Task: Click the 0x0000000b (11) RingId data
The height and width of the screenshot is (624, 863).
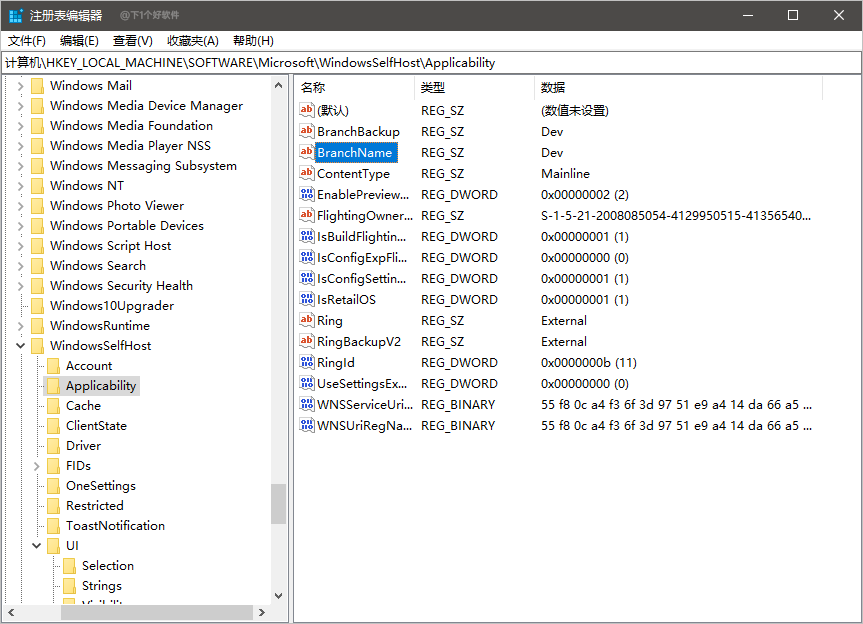Action: (588, 363)
